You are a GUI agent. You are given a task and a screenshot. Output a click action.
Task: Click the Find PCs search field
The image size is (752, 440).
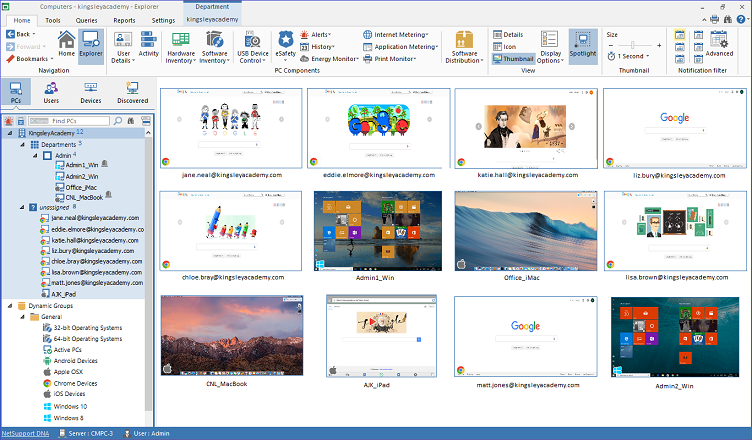click(69, 121)
